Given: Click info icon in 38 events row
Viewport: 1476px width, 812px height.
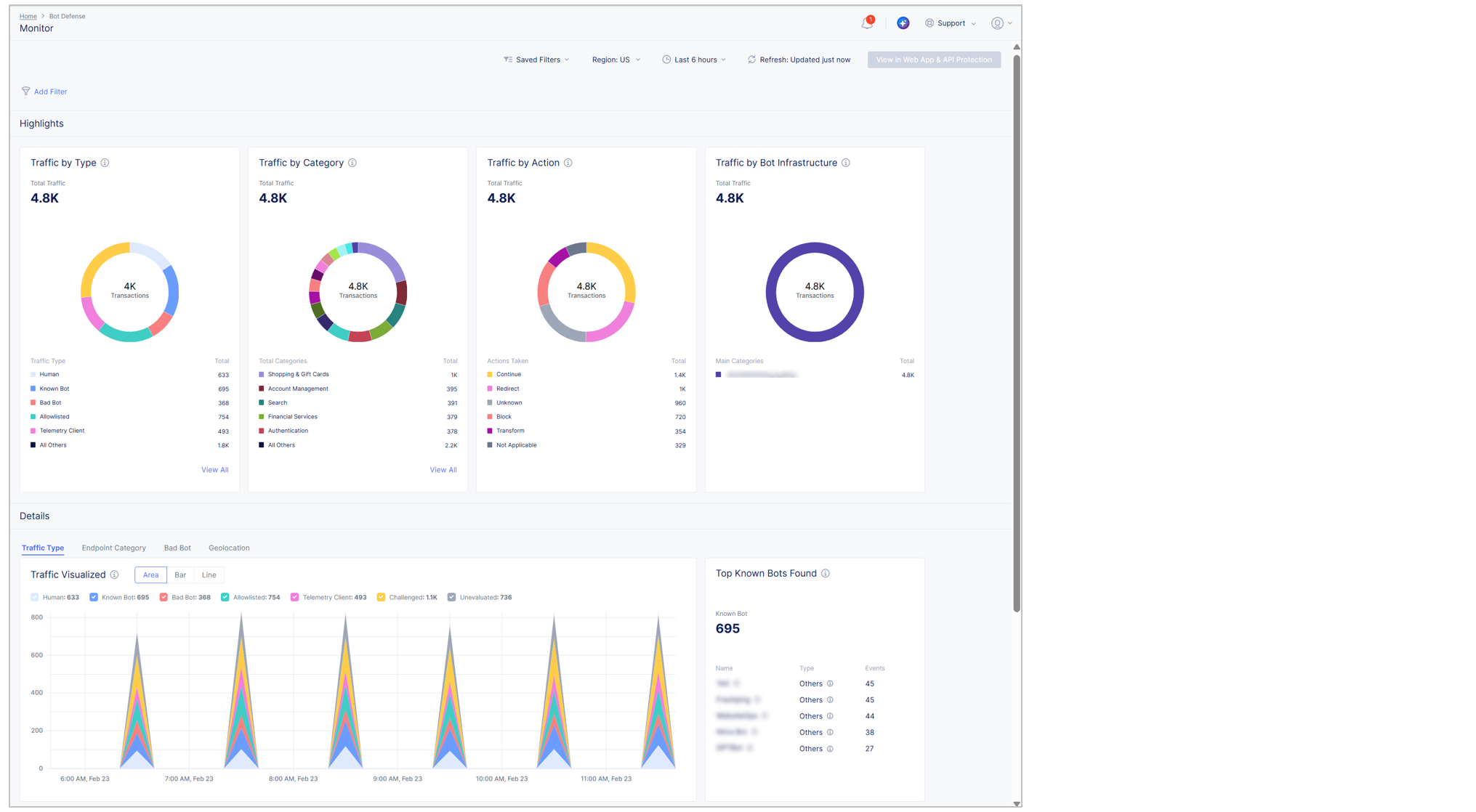Looking at the screenshot, I should (x=830, y=732).
